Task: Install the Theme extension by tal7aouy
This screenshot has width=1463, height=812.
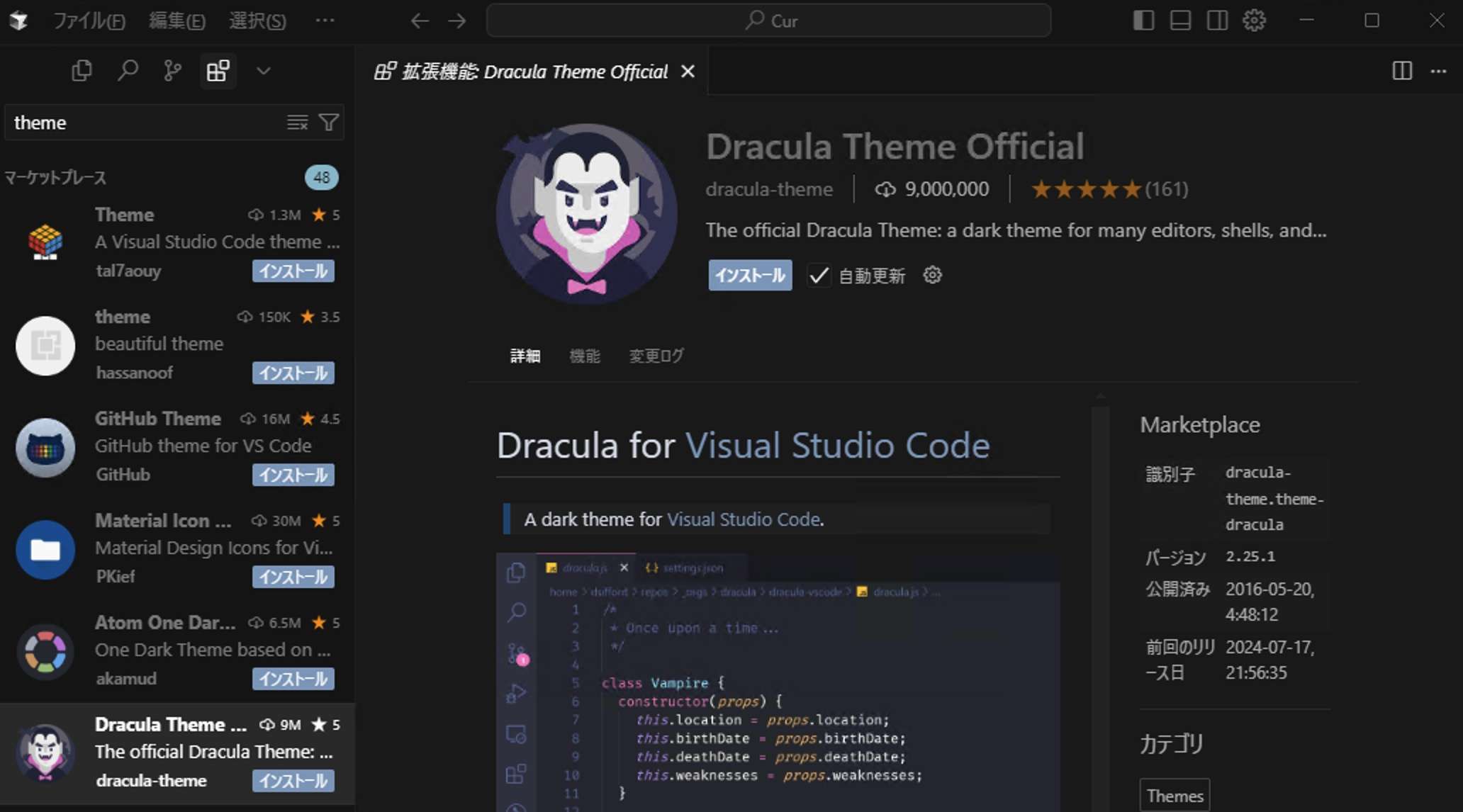Action: [293, 271]
